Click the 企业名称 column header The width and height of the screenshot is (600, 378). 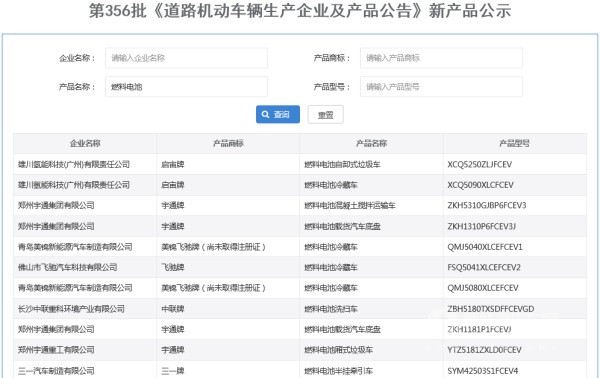pos(85,143)
